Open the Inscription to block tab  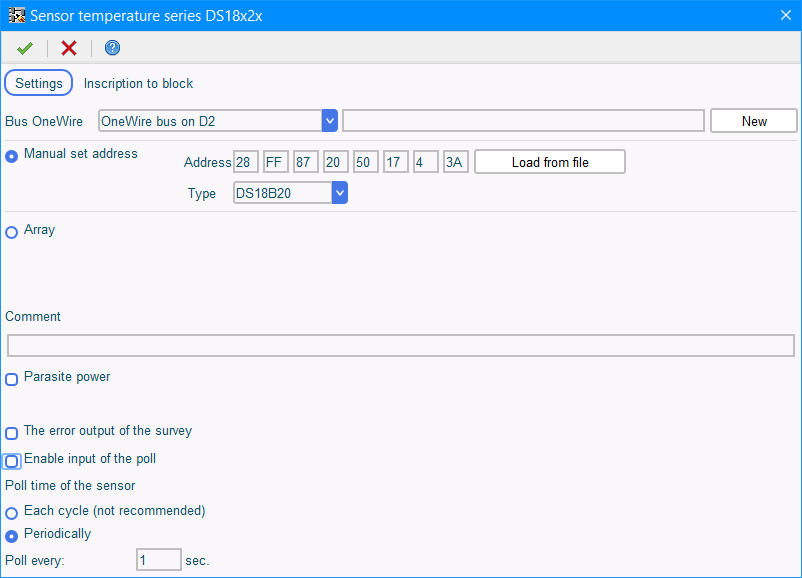[x=138, y=83]
